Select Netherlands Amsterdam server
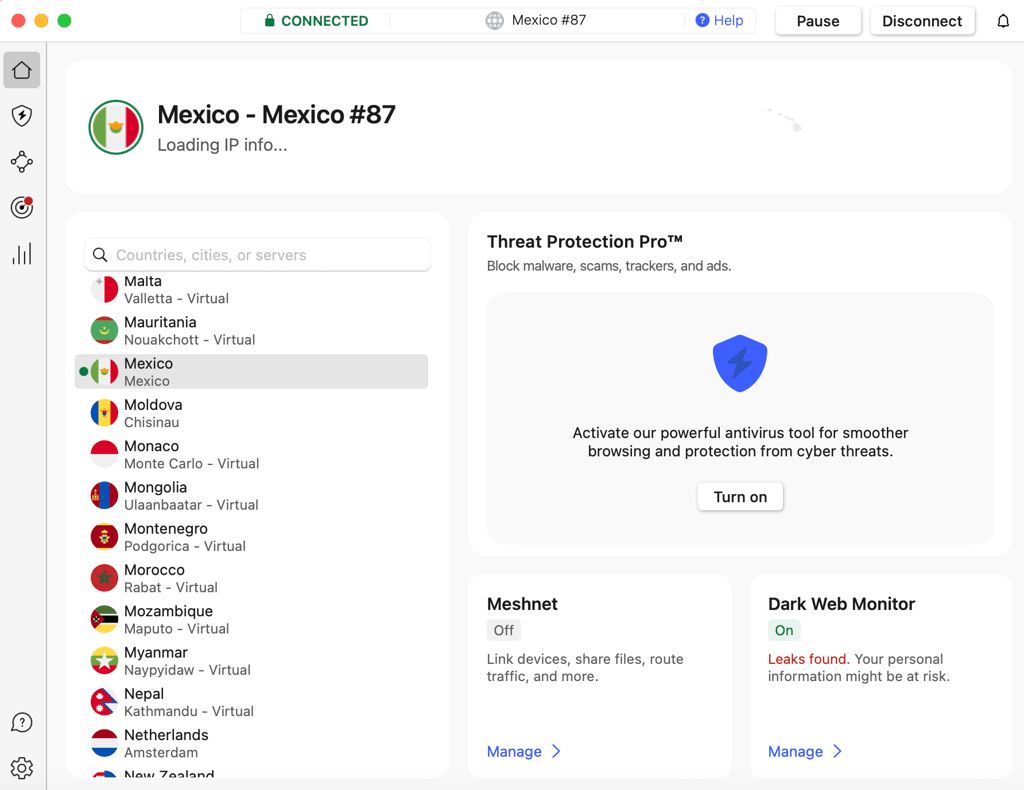 point(251,743)
